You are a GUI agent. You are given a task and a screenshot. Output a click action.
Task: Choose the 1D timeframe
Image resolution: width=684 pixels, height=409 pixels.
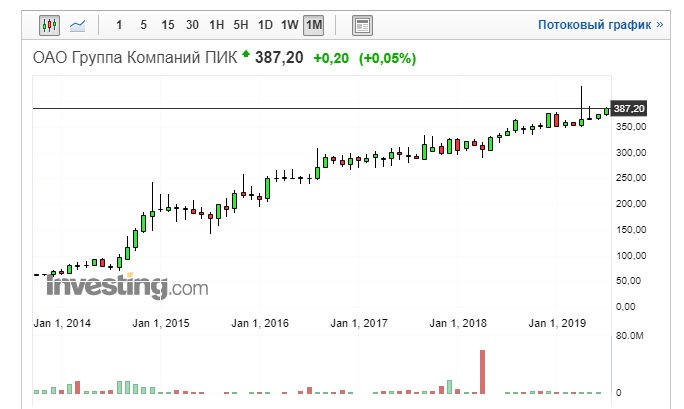pyautogui.click(x=265, y=25)
